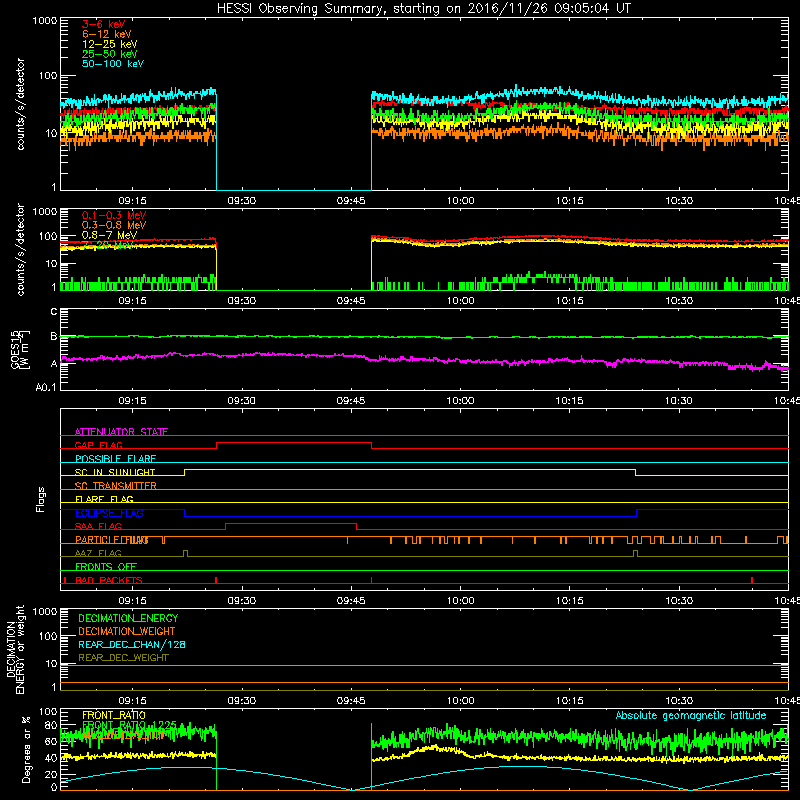Select the ECLIPSE_FLAG label
Viewport: 800px width, 800px height.
tap(109, 513)
